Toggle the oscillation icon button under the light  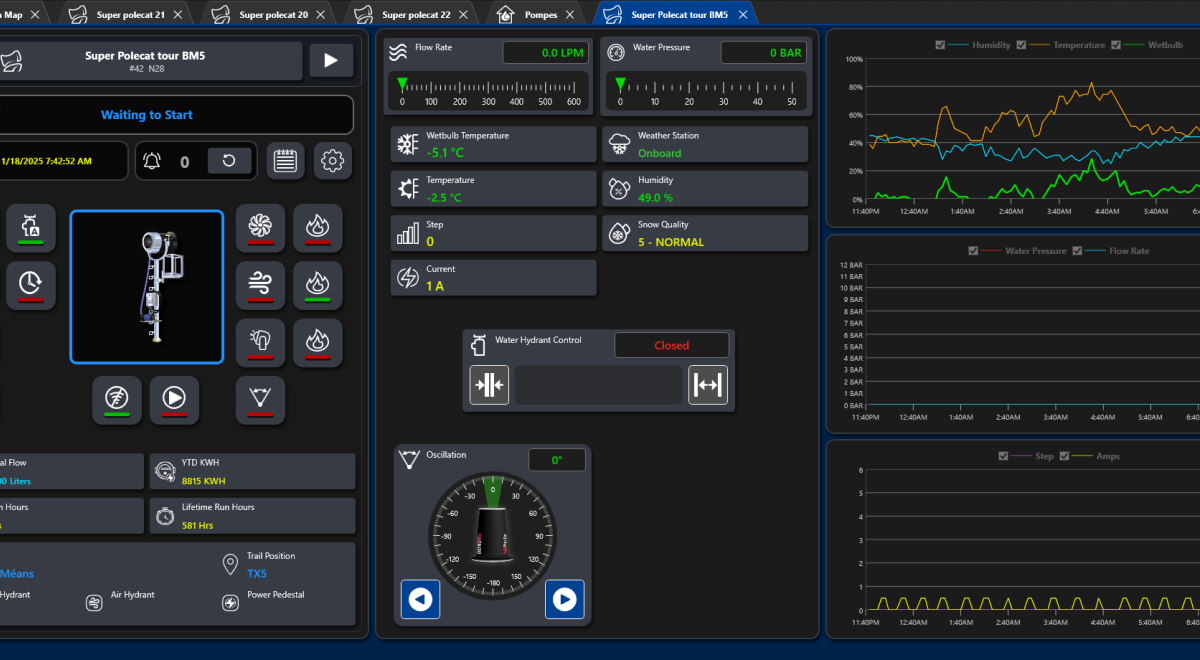click(x=260, y=400)
